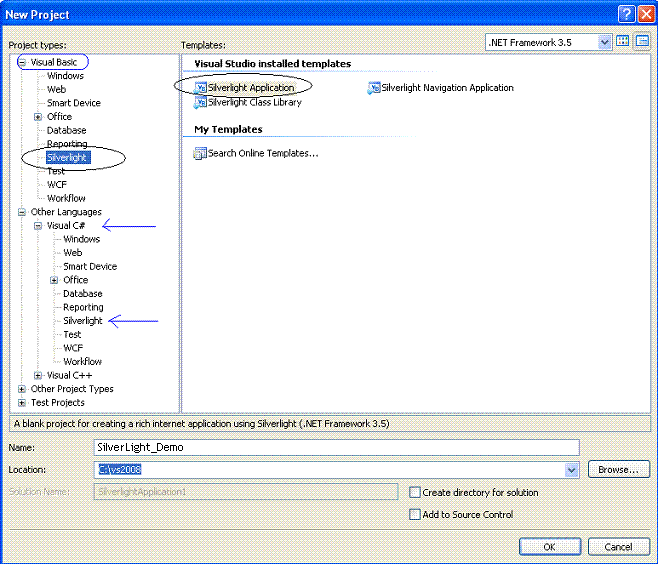The height and width of the screenshot is (564, 658).
Task: Select the Visual C# project type
Action: pyautogui.click(x=66, y=226)
